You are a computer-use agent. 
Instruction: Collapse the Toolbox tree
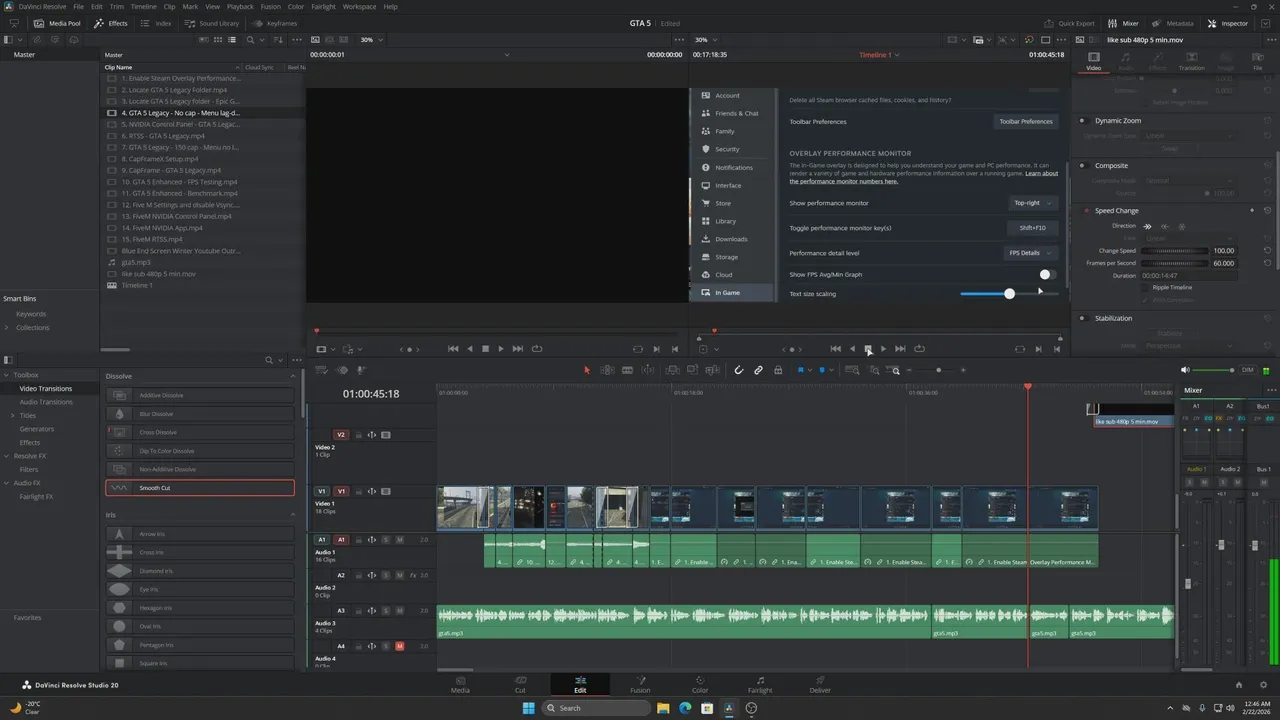point(6,375)
